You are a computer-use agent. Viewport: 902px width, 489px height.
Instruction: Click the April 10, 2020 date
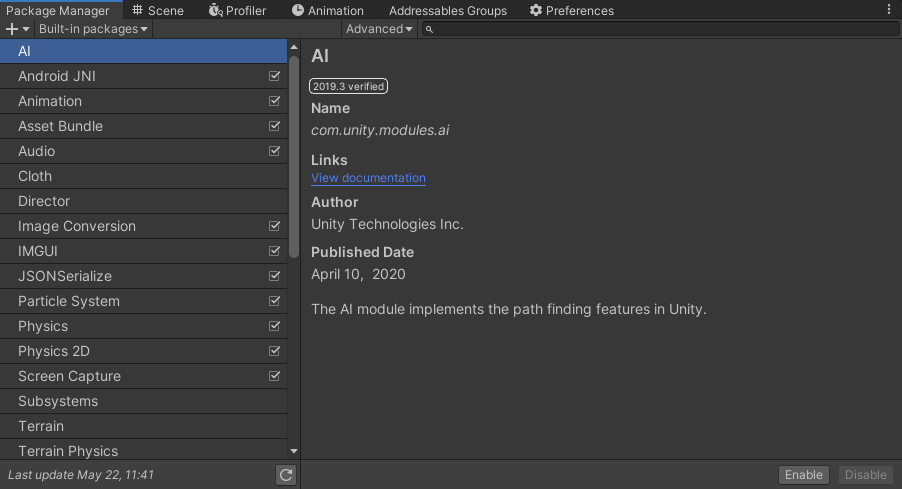(x=358, y=274)
